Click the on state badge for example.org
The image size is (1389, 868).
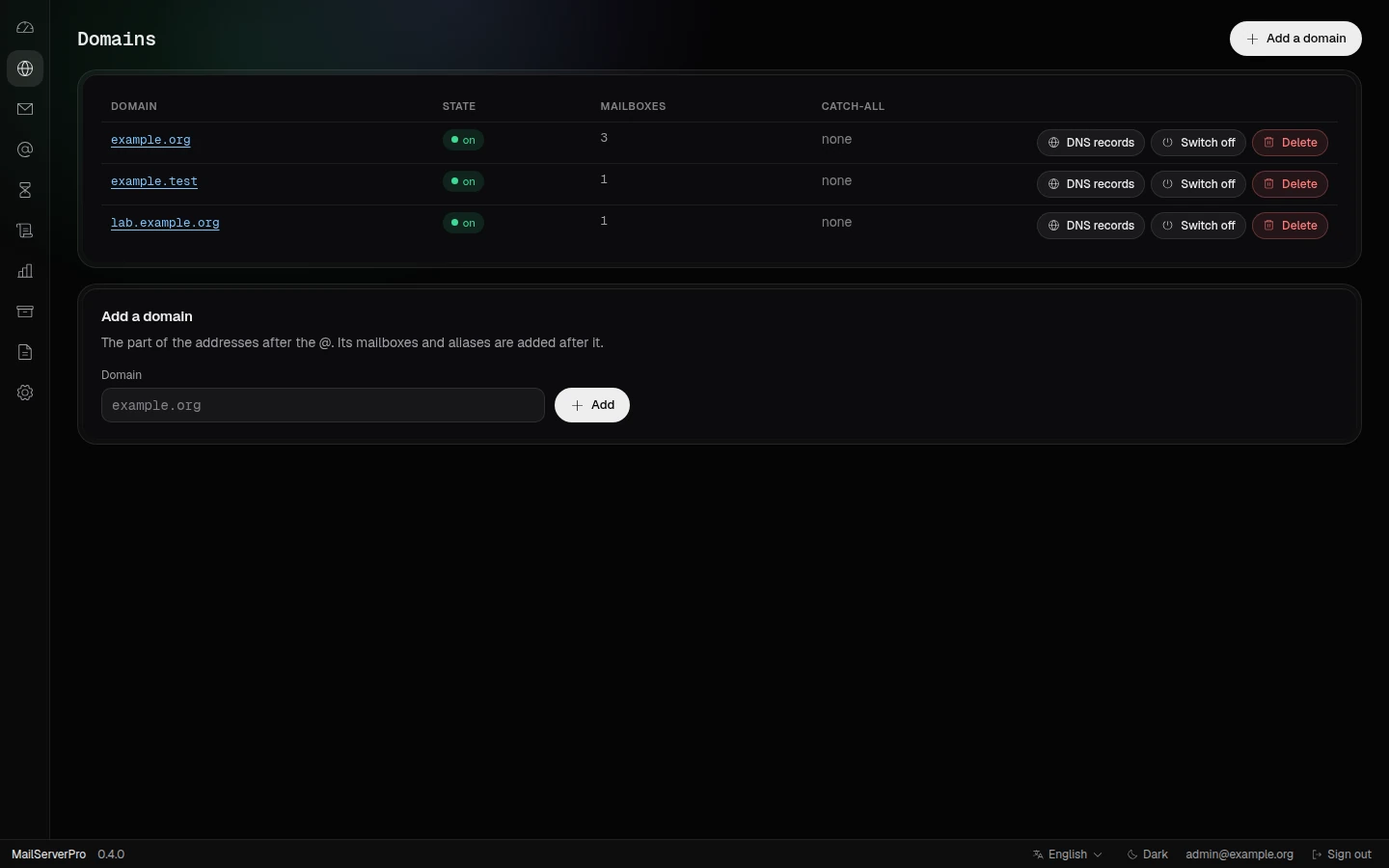click(463, 140)
